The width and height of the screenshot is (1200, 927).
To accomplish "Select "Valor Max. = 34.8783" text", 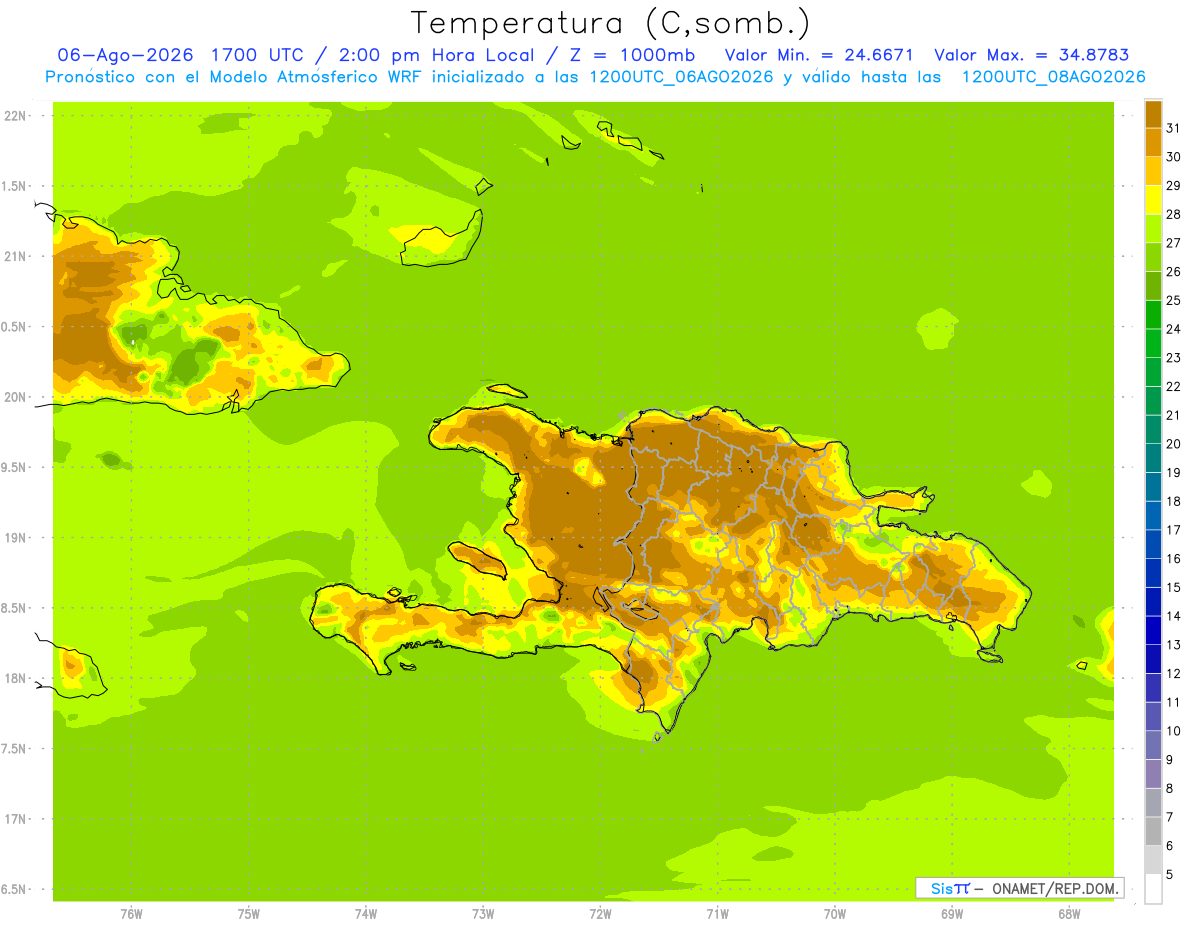I will tap(1032, 55).
